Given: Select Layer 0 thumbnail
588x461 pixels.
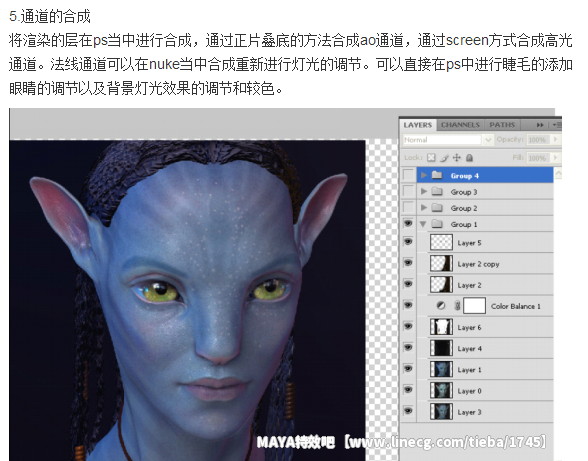Looking at the screenshot, I should pos(441,390).
